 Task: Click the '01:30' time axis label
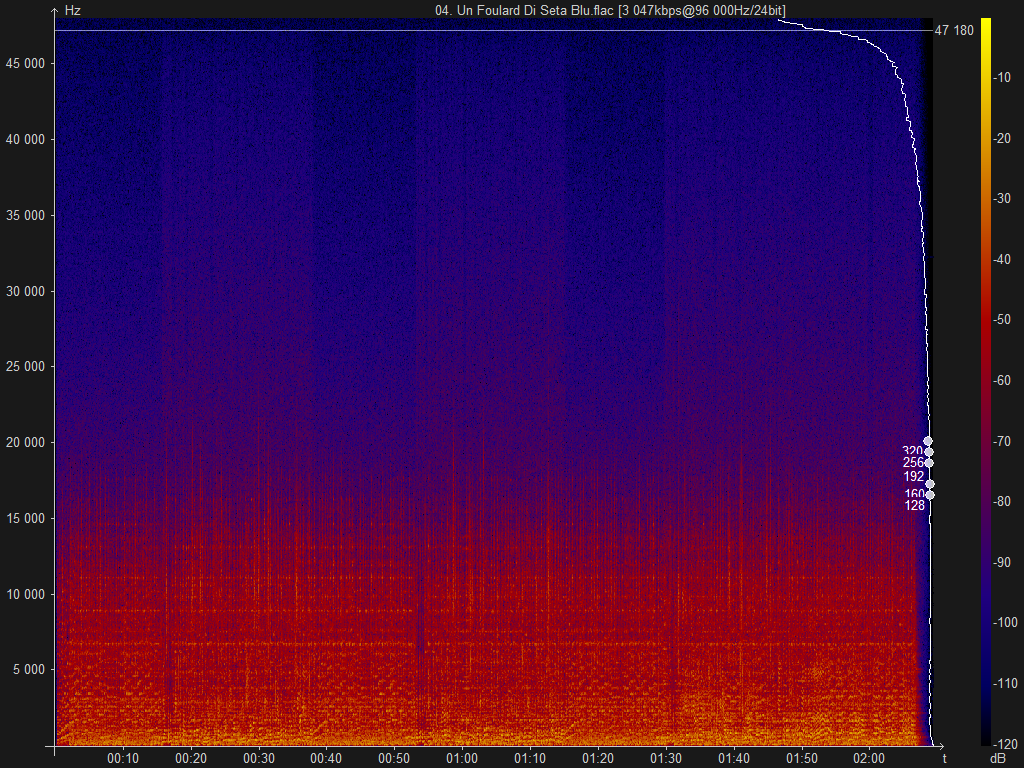(x=665, y=758)
